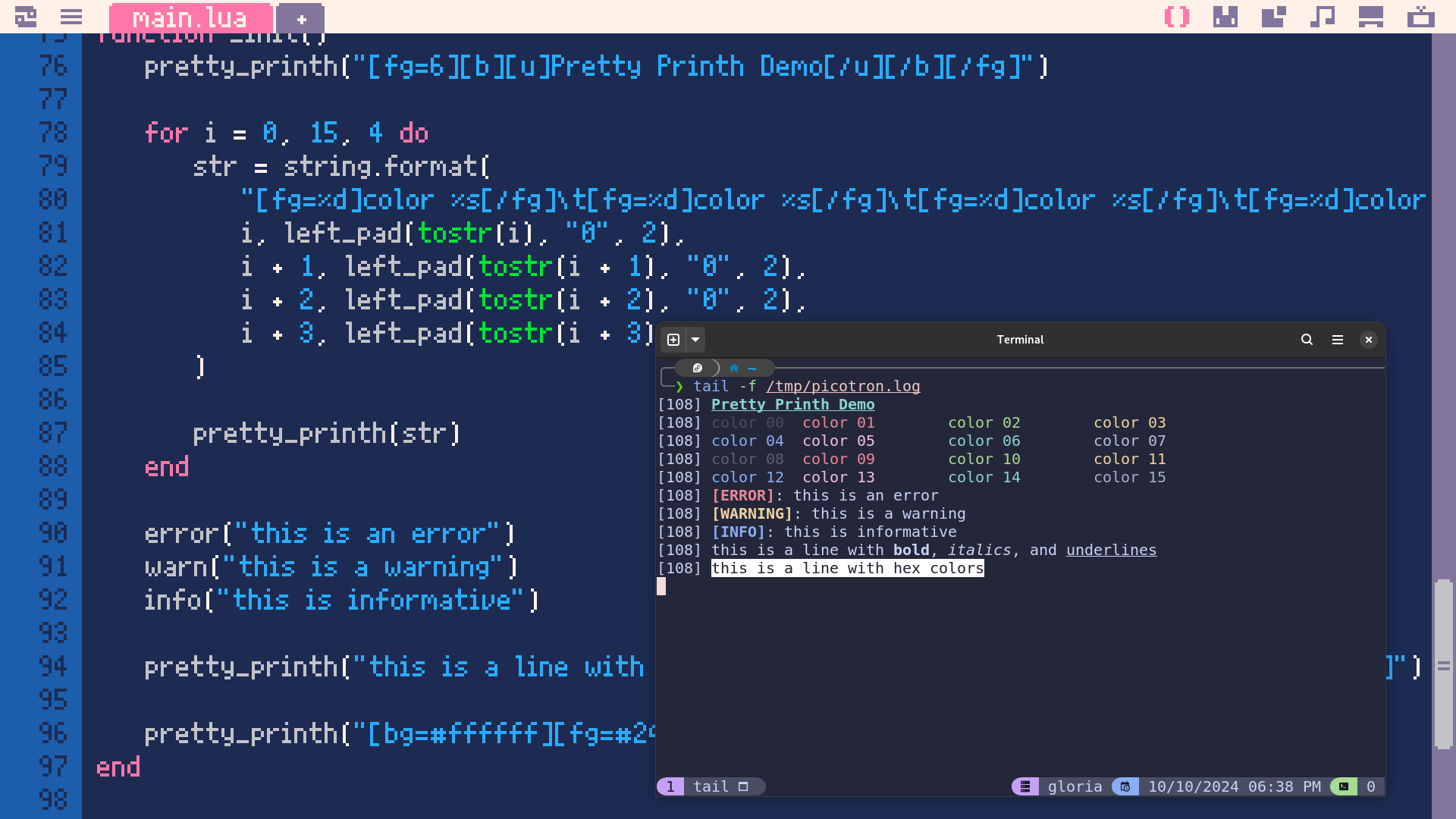Click the /tmp/picotron.log path in the terminal
The width and height of the screenshot is (1456, 819).
click(x=843, y=387)
